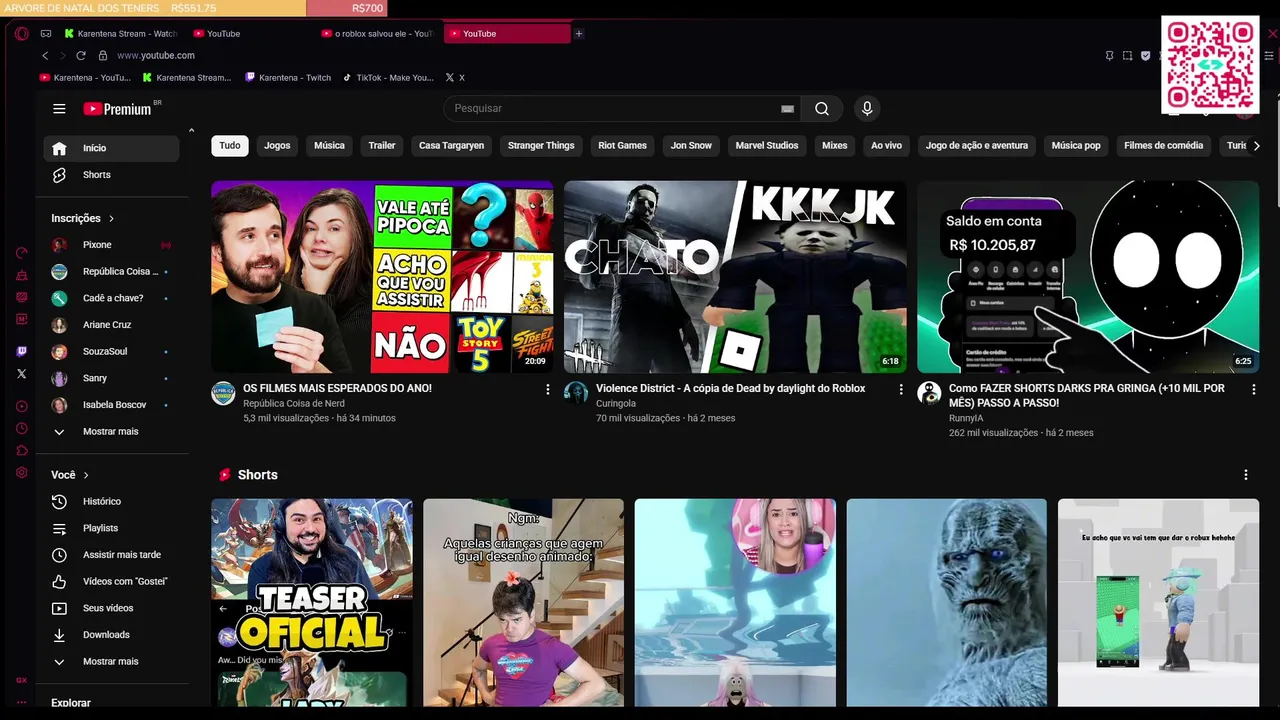Viewport: 1280px width, 720px height.
Task: Open República Coisa de Nerd channel link
Action: point(293,403)
